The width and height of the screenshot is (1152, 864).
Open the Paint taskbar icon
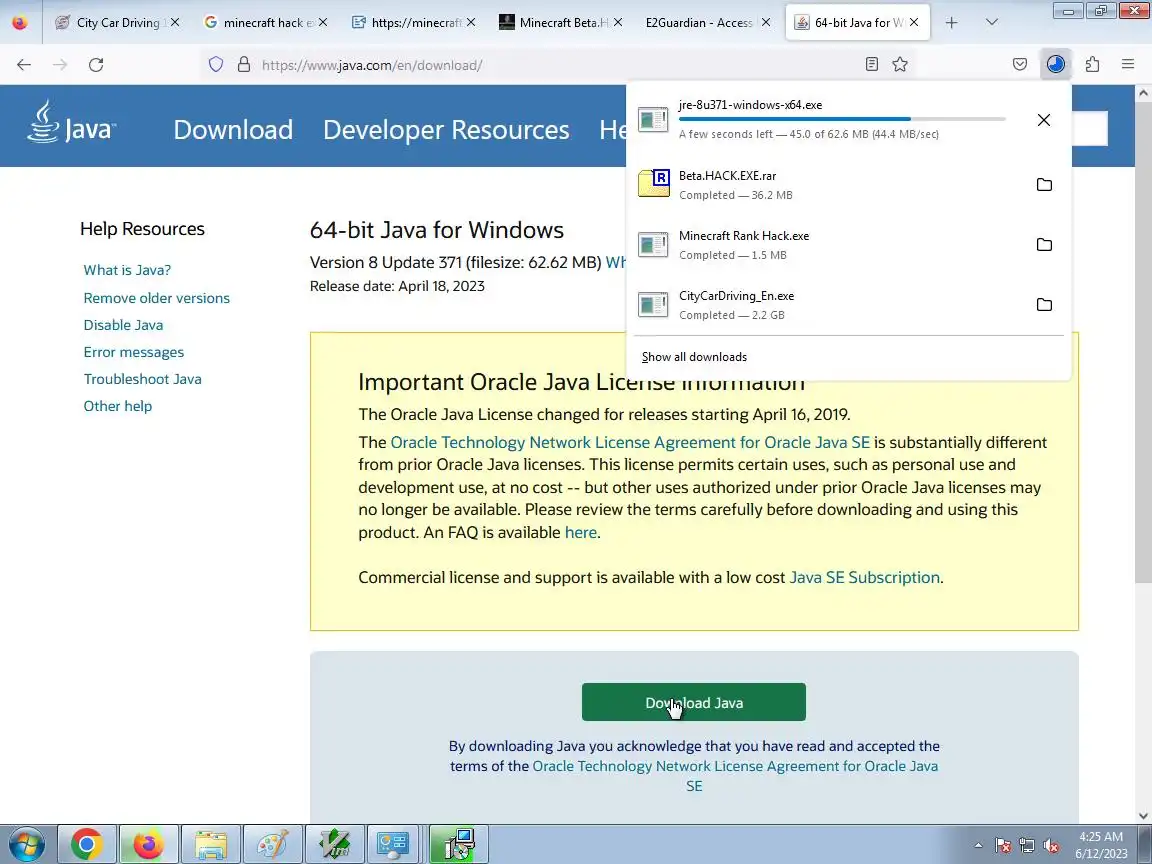pyautogui.click(x=273, y=844)
